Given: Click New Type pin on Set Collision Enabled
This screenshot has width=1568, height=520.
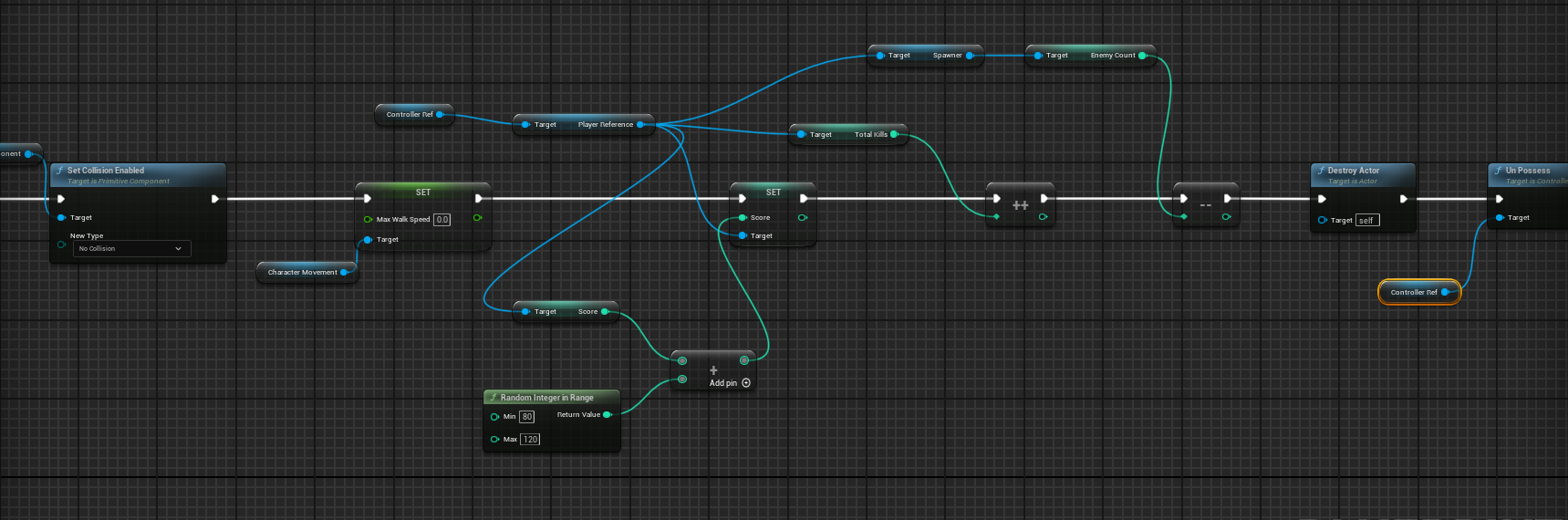Looking at the screenshot, I should point(61,244).
